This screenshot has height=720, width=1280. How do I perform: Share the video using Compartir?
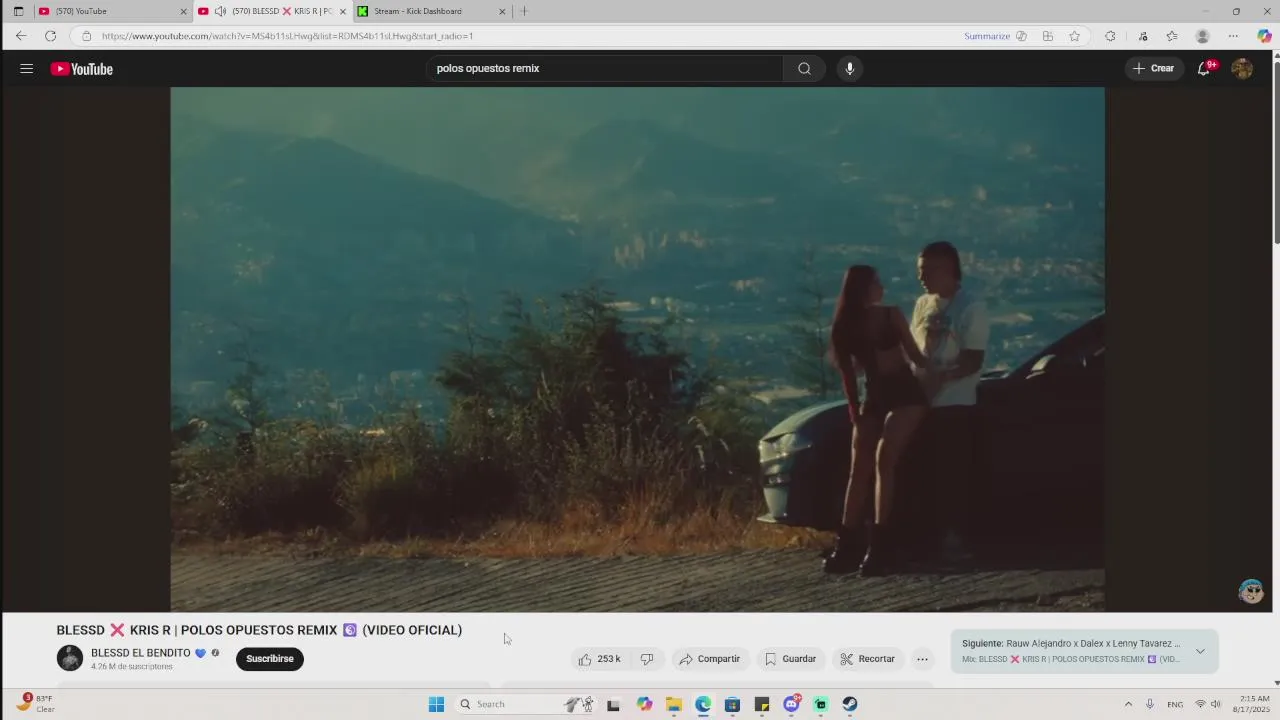tap(709, 659)
